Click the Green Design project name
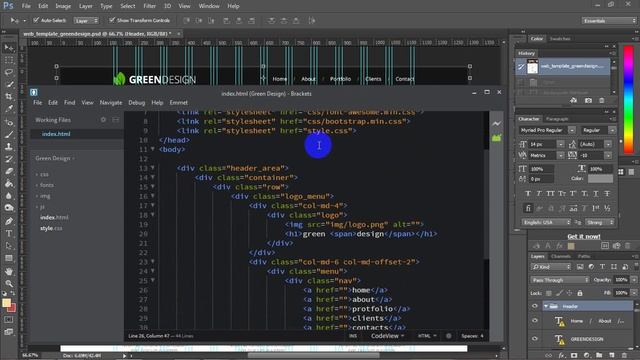Screen dimensions: 640x360 pyautogui.click(x=54, y=158)
